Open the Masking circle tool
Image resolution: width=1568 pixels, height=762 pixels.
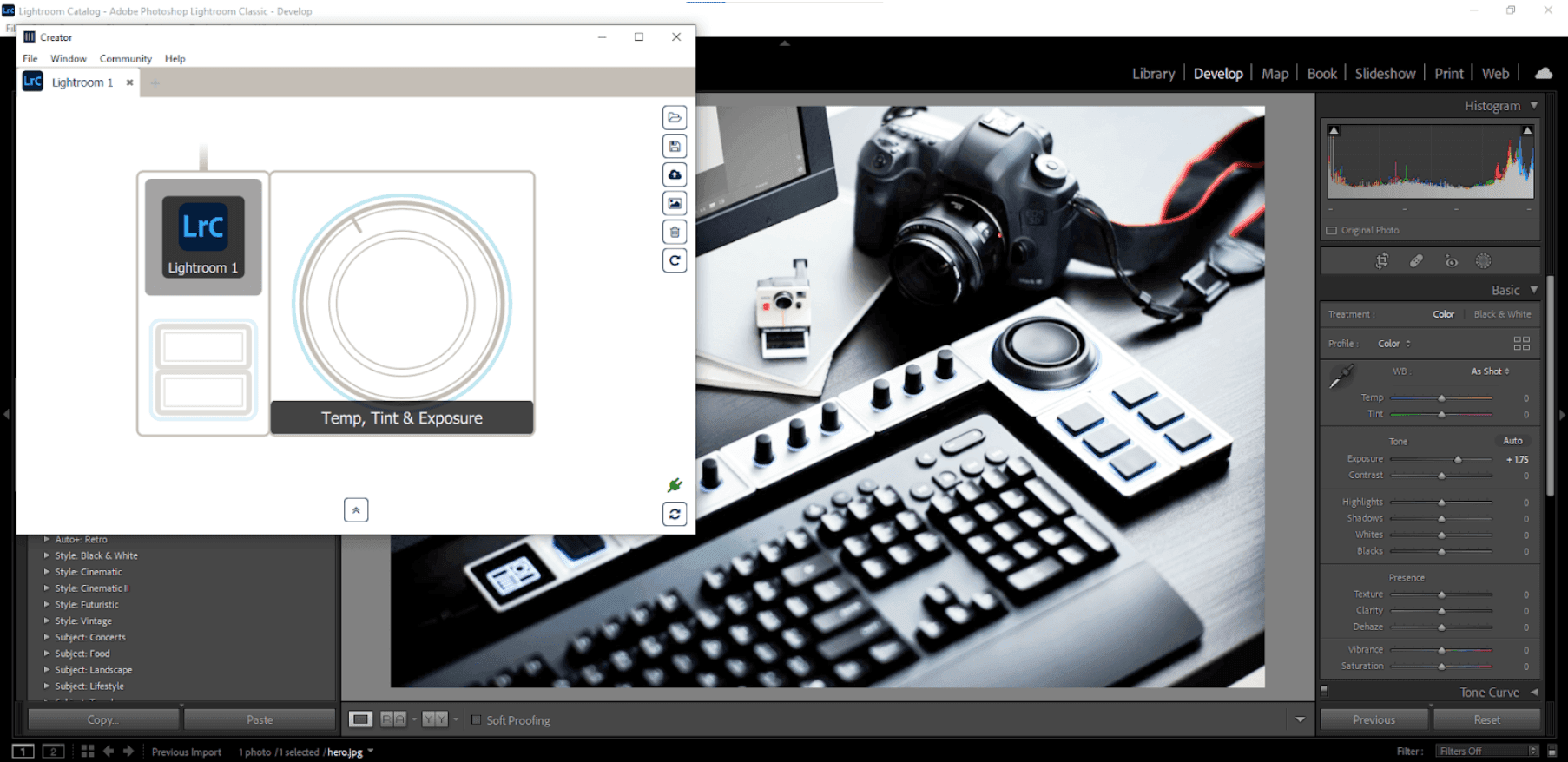1483,260
